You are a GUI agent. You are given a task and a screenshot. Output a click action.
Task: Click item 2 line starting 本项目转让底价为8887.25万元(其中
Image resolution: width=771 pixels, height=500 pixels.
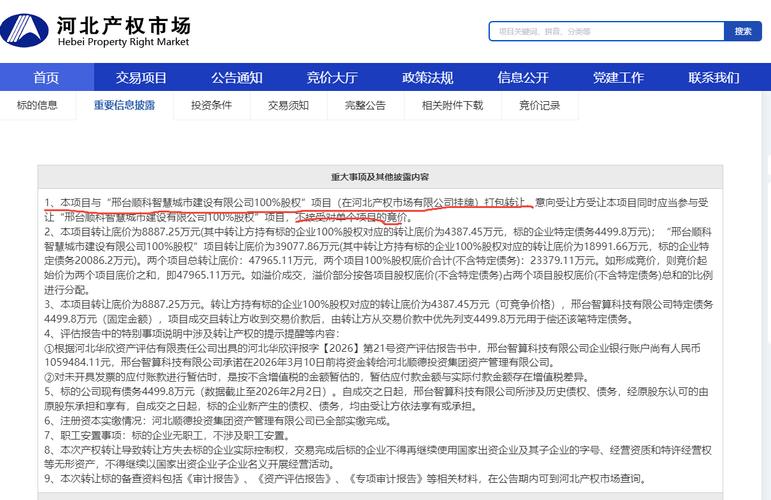point(377,232)
